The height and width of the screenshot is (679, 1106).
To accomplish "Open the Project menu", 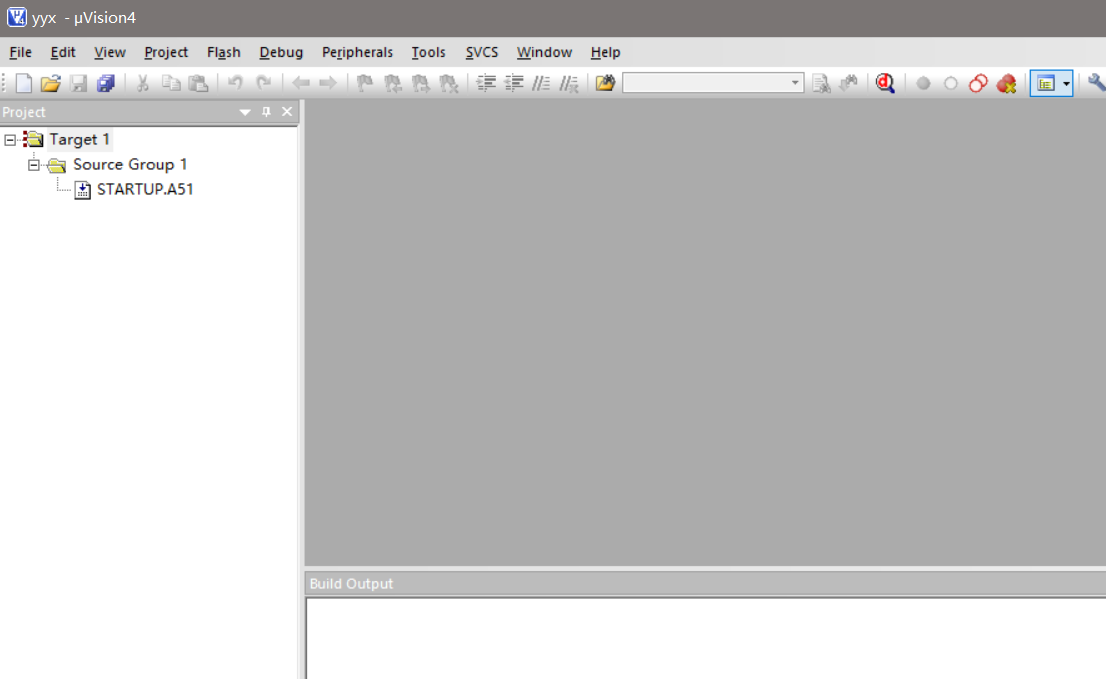I will (x=166, y=52).
